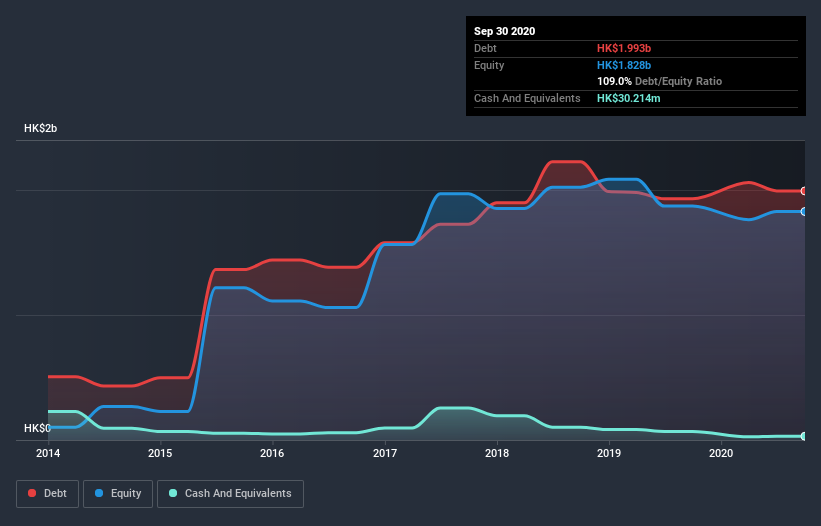Click the 109.0% Debt/Equity Ratio text
The image size is (821, 526).
coord(659,81)
